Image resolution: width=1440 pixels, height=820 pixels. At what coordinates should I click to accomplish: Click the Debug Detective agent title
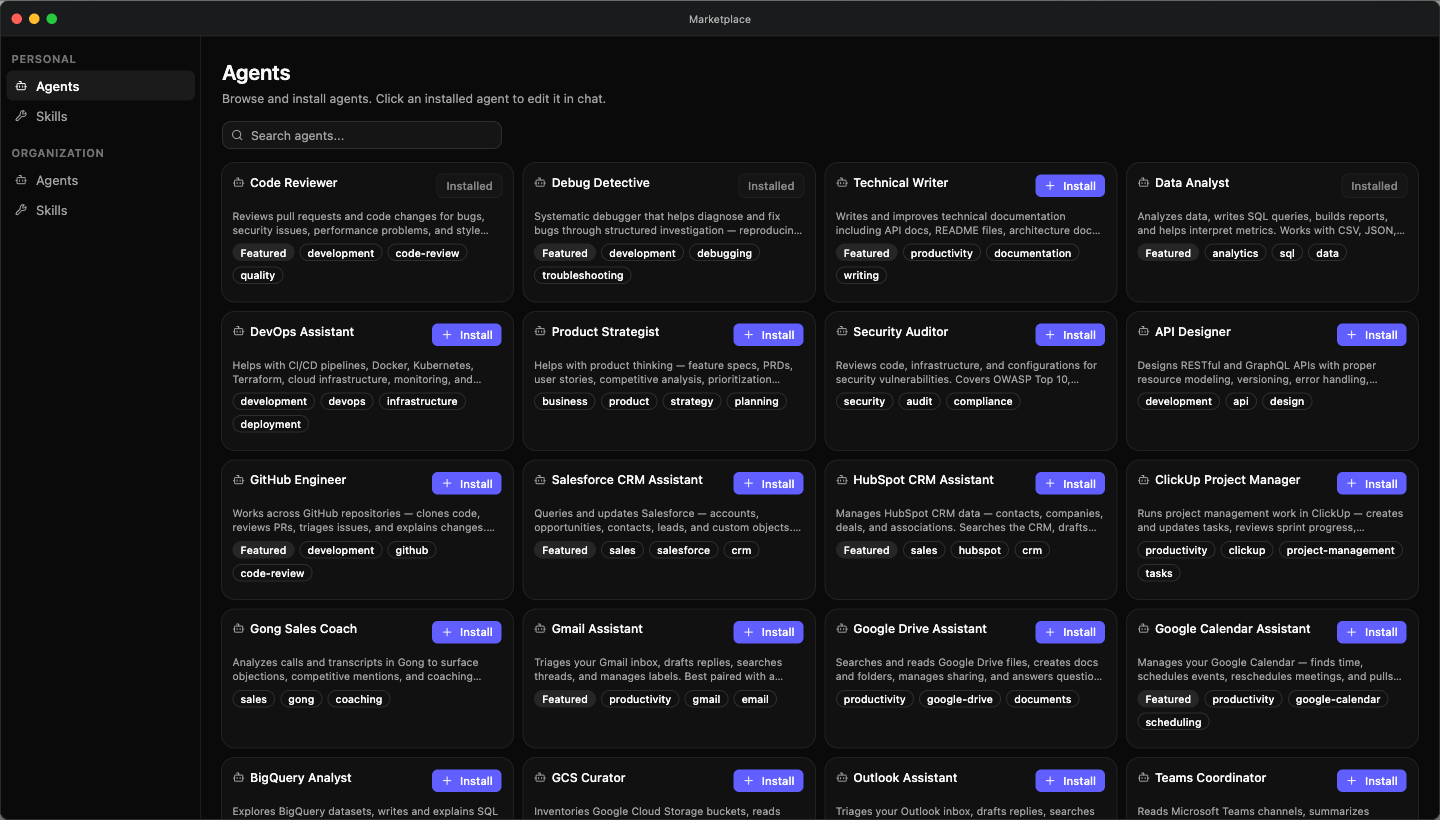(x=600, y=183)
